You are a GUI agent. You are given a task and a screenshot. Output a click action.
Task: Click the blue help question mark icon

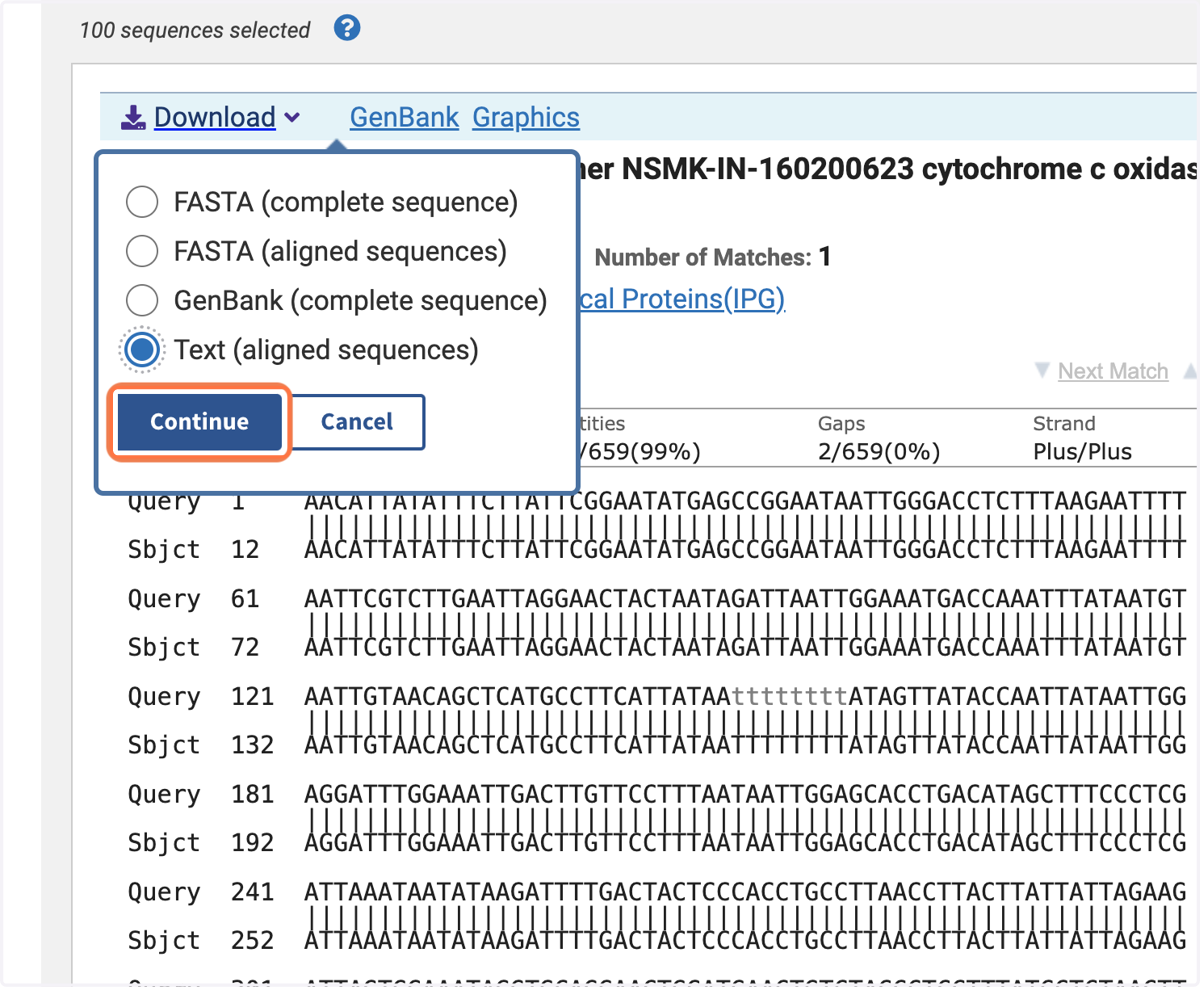(347, 29)
